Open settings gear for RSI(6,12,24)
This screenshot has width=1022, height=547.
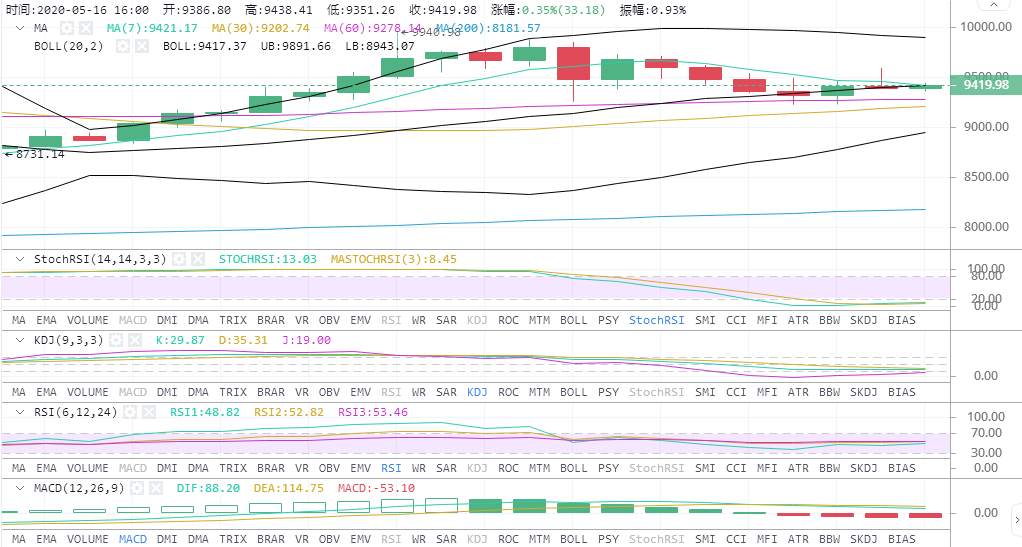[x=130, y=412]
